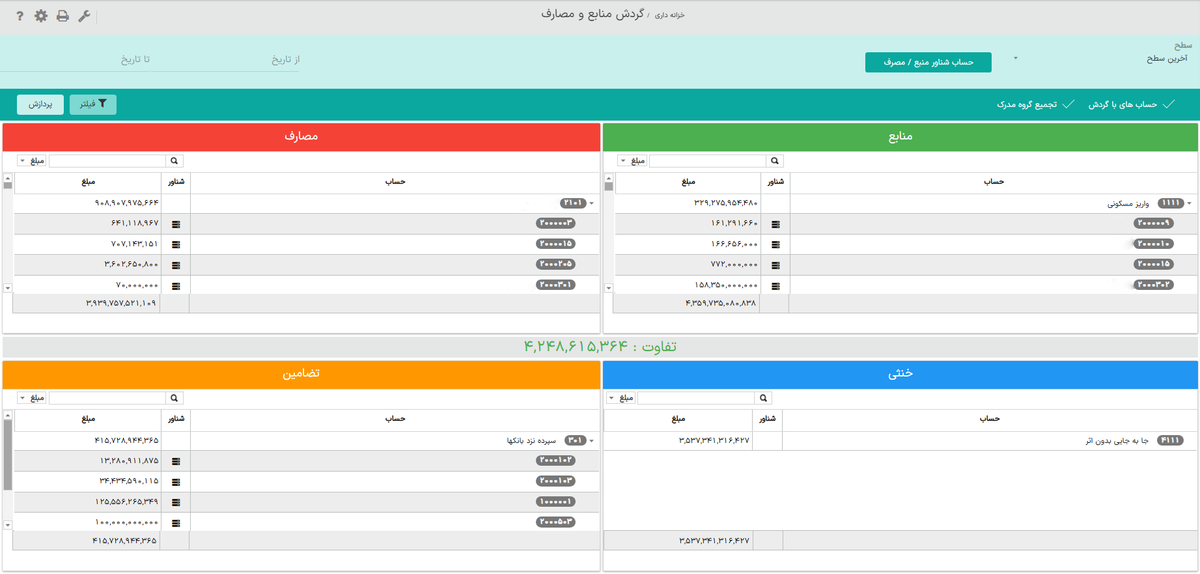This screenshot has width=1200, height=574.
Task: Open the سطح level dropdown
Action: pos(1100,58)
